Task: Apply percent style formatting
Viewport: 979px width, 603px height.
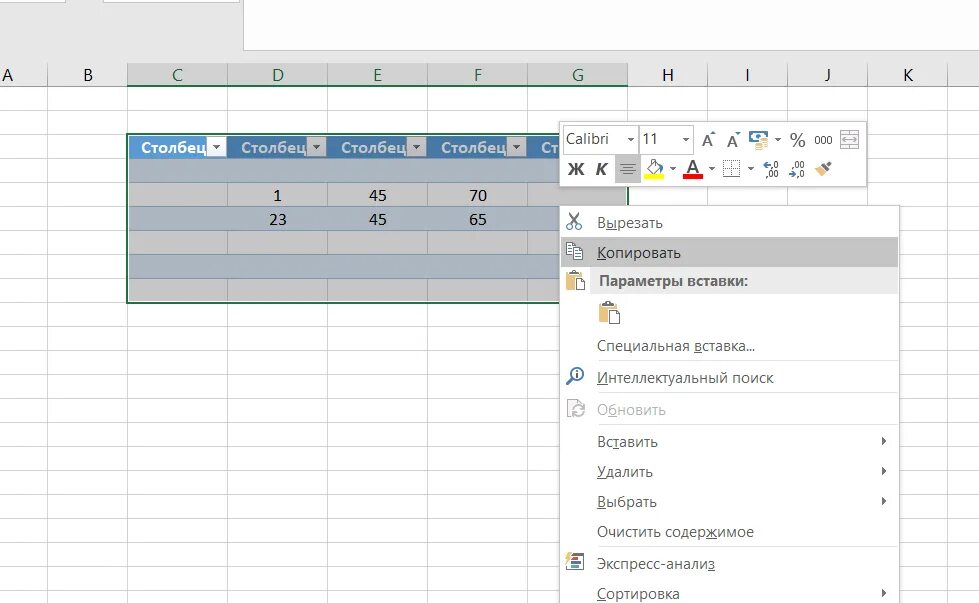Action: 797,140
